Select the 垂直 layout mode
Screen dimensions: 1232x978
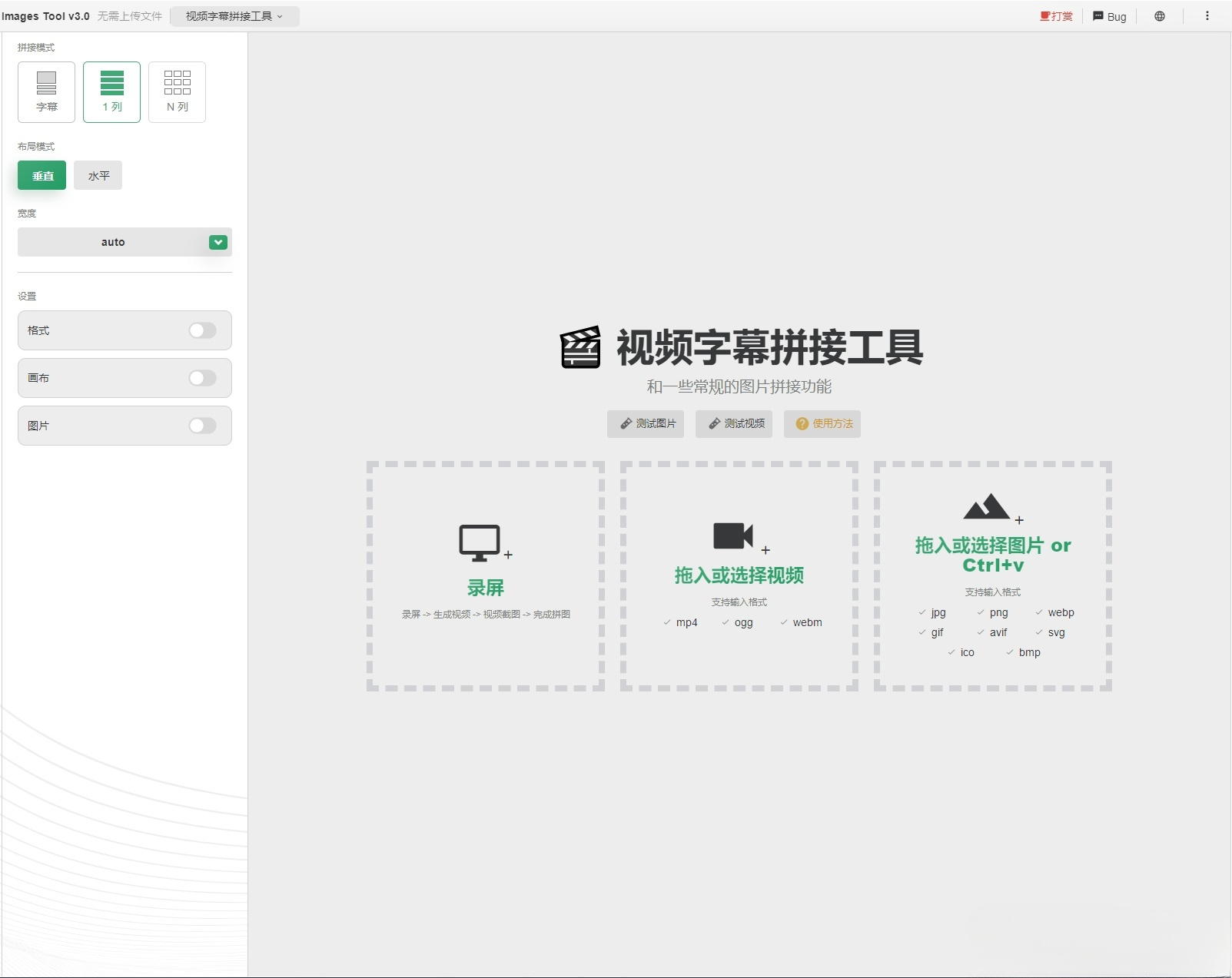coord(42,174)
